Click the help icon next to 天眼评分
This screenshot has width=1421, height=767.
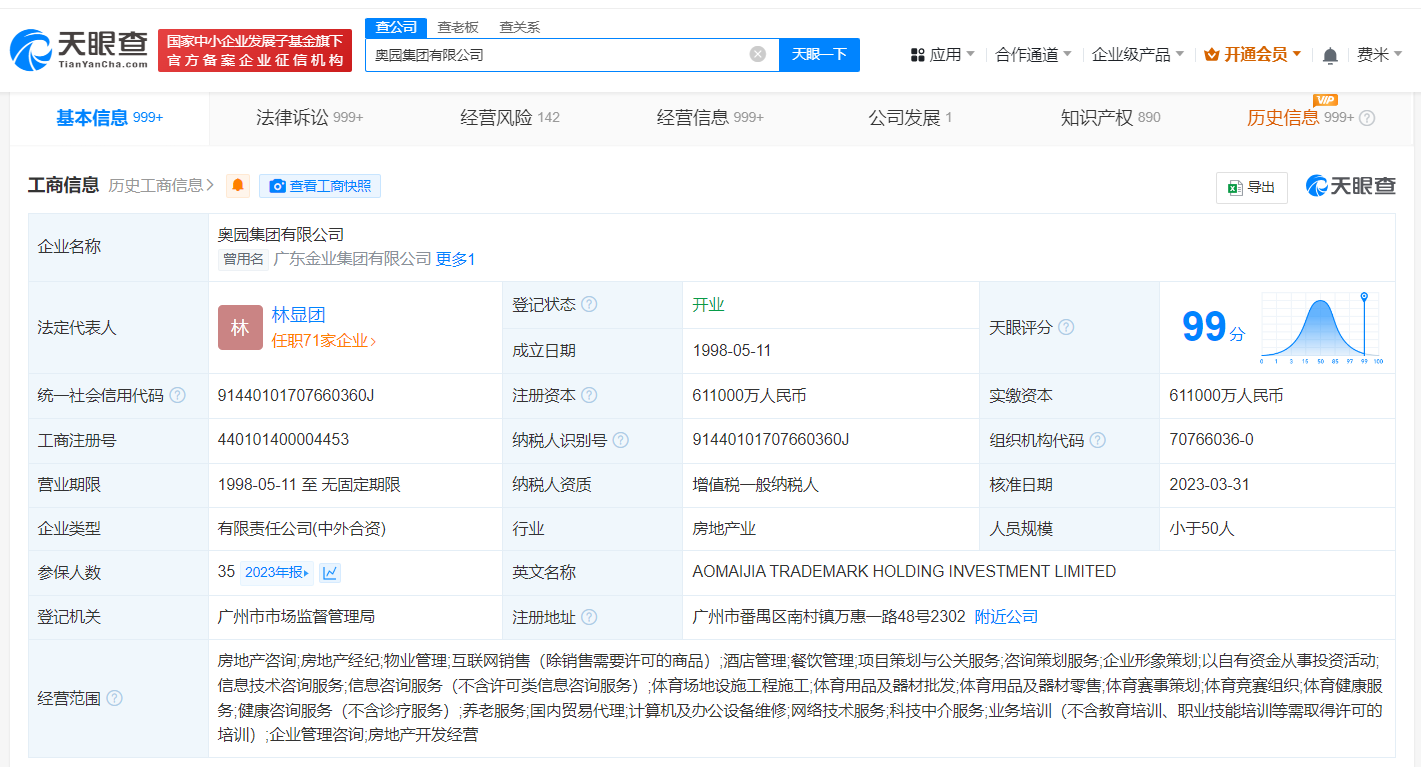(x=1065, y=327)
